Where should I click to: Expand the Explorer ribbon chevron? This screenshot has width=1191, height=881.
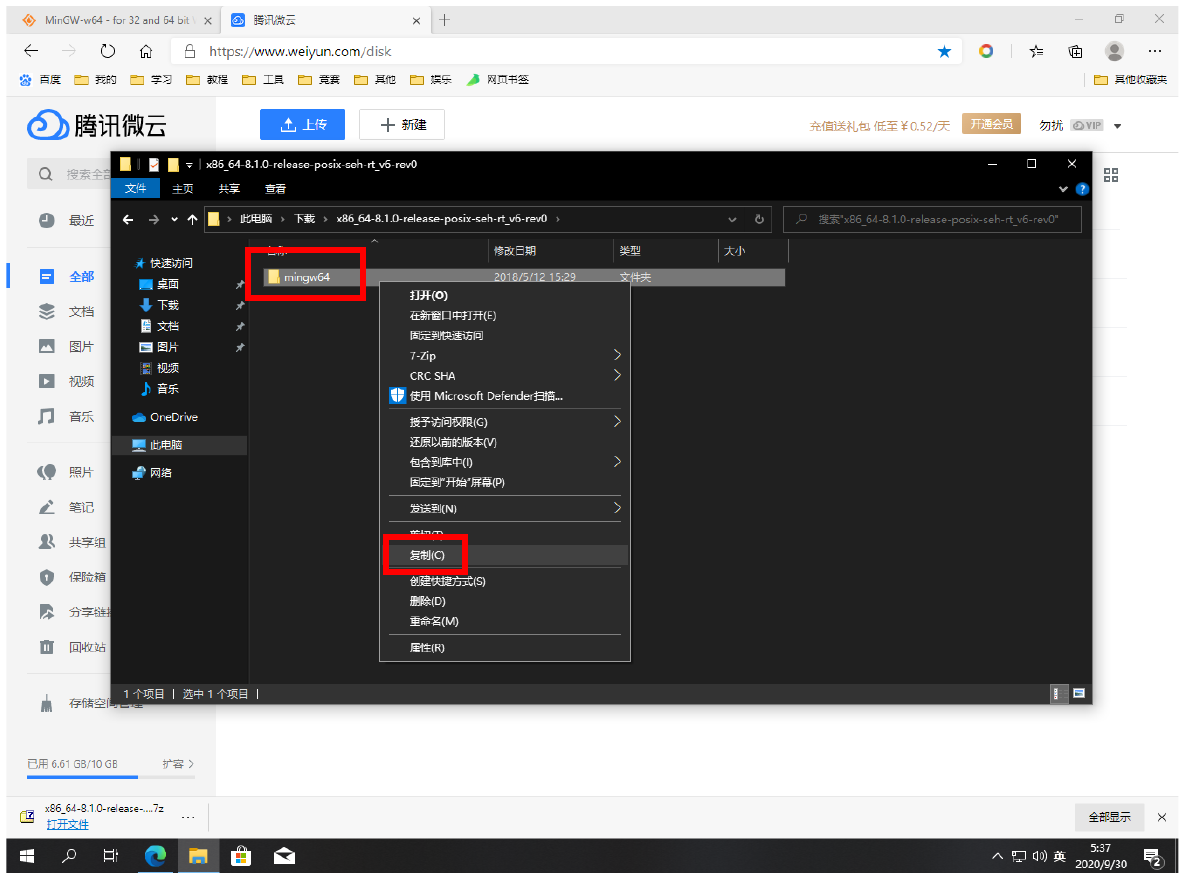[x=1063, y=188]
